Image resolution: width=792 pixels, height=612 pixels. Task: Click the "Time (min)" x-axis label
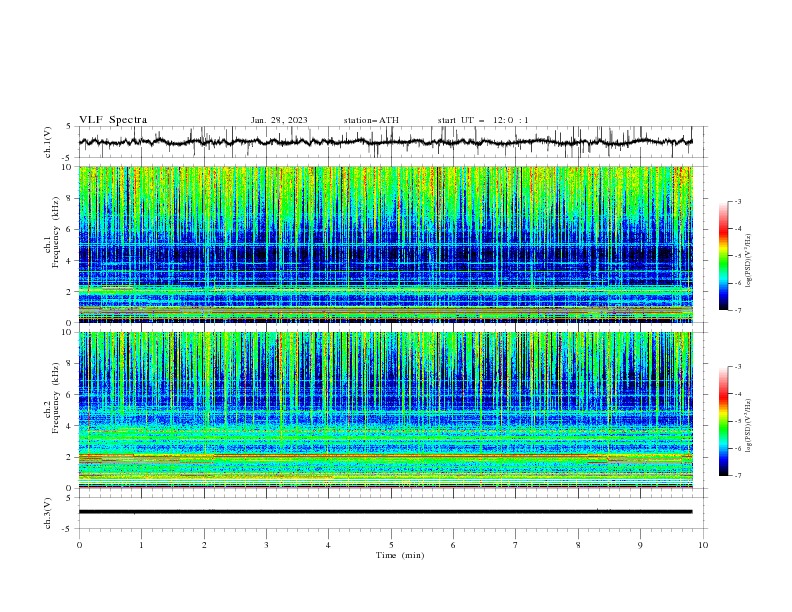coord(400,555)
